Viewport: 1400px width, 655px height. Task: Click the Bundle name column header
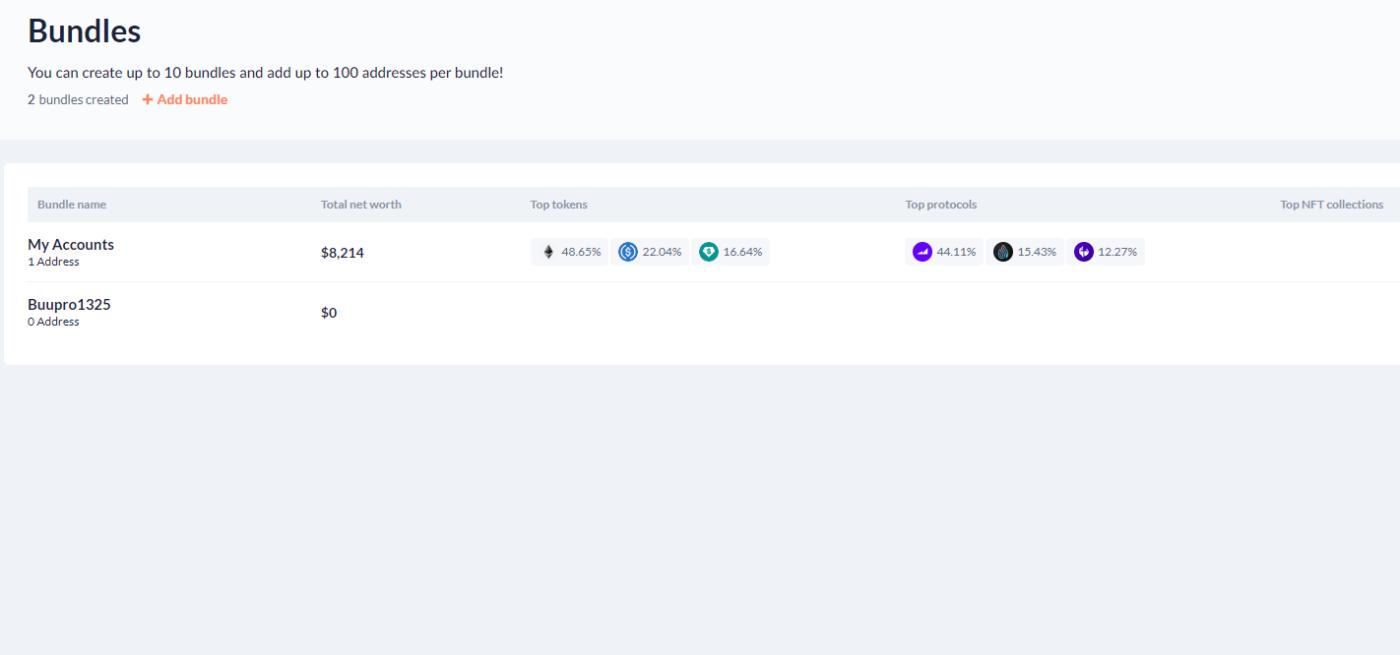coord(72,205)
